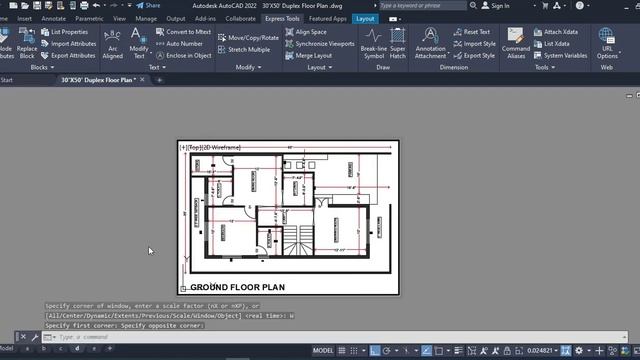This screenshot has height=360, width=640.
Task: Toggle ortho mode in status bar
Action: [375, 351]
